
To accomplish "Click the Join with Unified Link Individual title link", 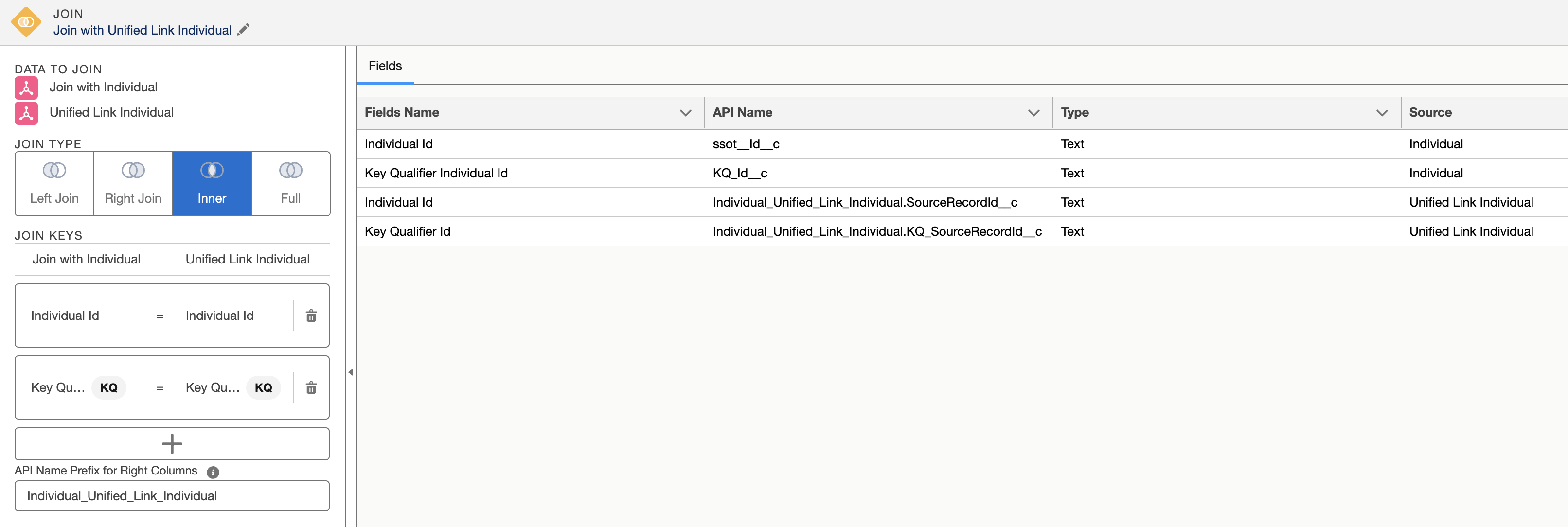I will 143,30.
